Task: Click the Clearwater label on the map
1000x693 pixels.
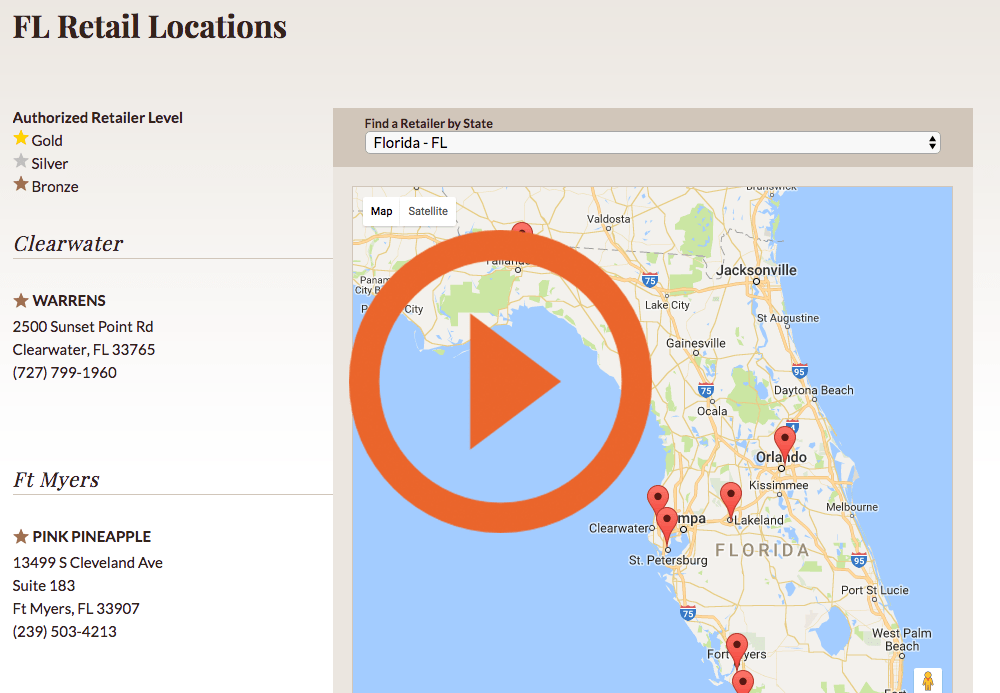Action: point(619,528)
